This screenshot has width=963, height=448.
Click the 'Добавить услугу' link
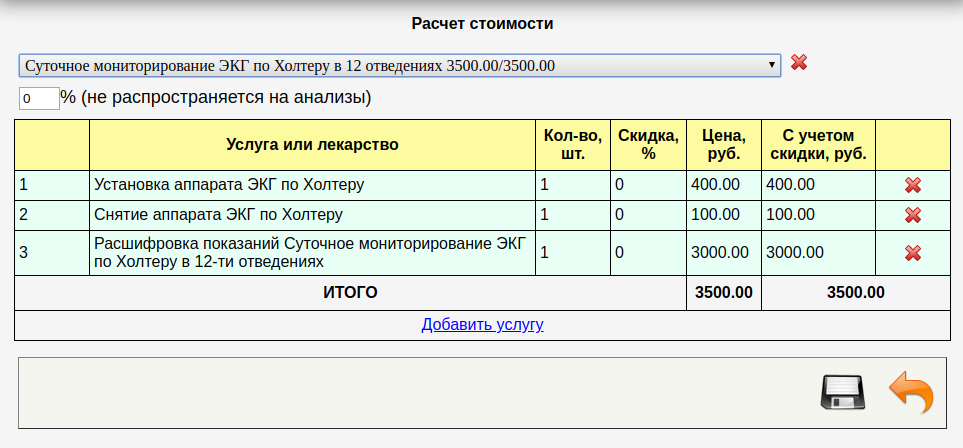(482, 325)
